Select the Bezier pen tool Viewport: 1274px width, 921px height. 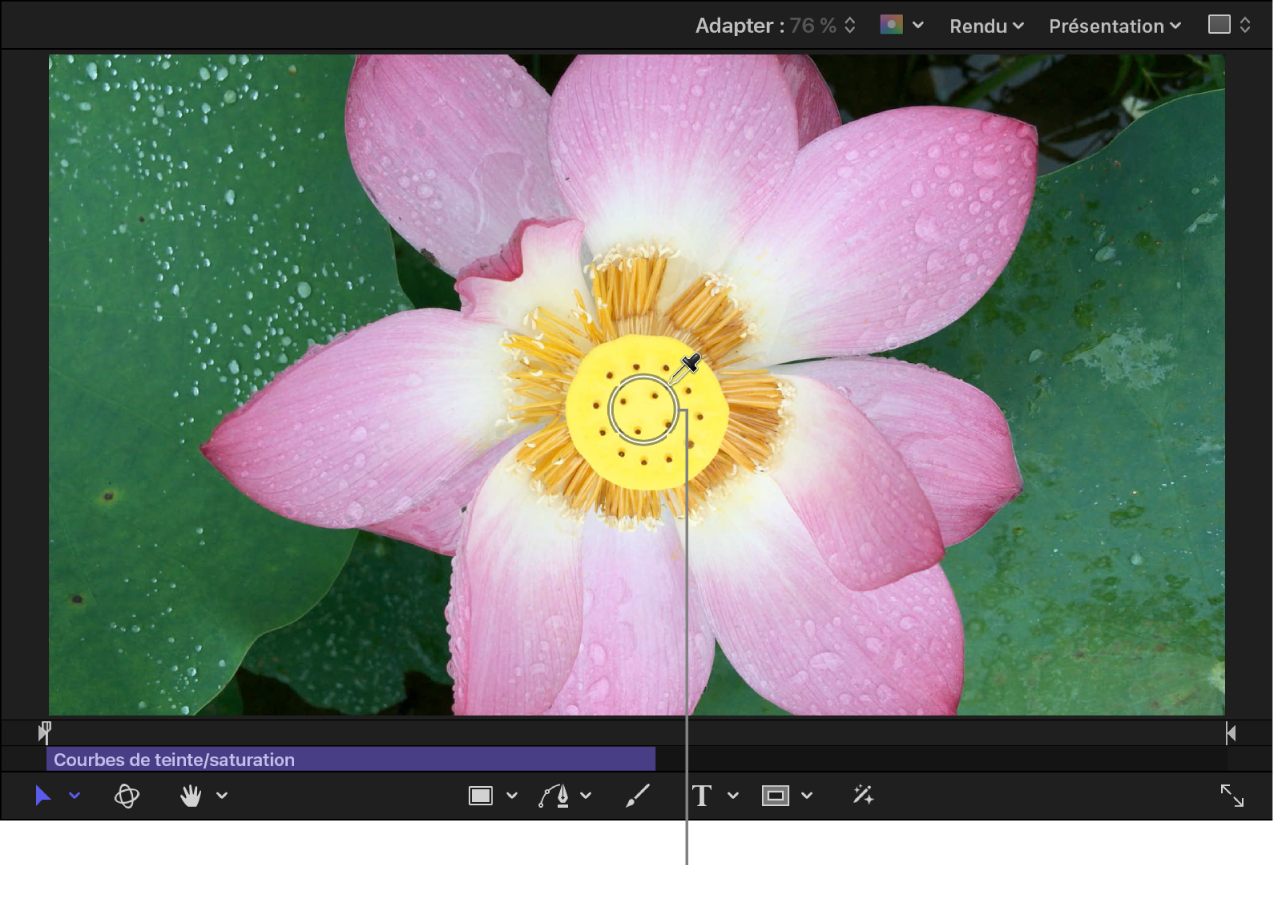(x=554, y=796)
